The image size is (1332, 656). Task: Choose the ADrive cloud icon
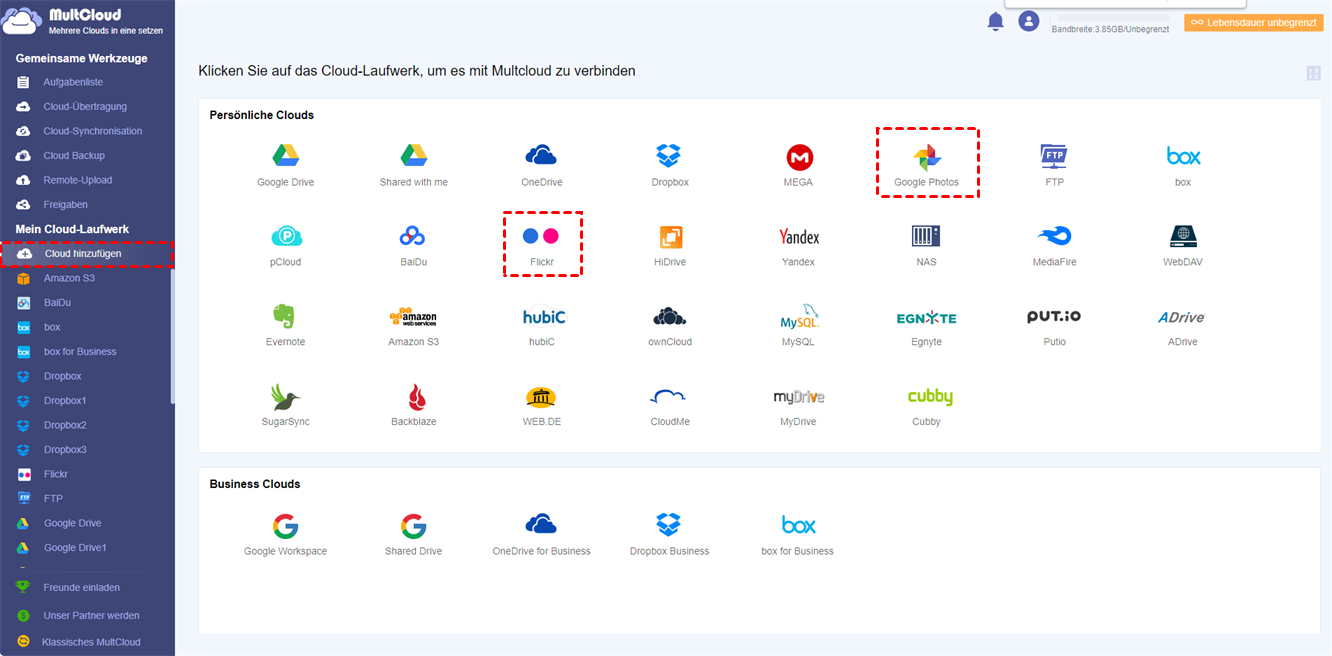(x=1181, y=317)
